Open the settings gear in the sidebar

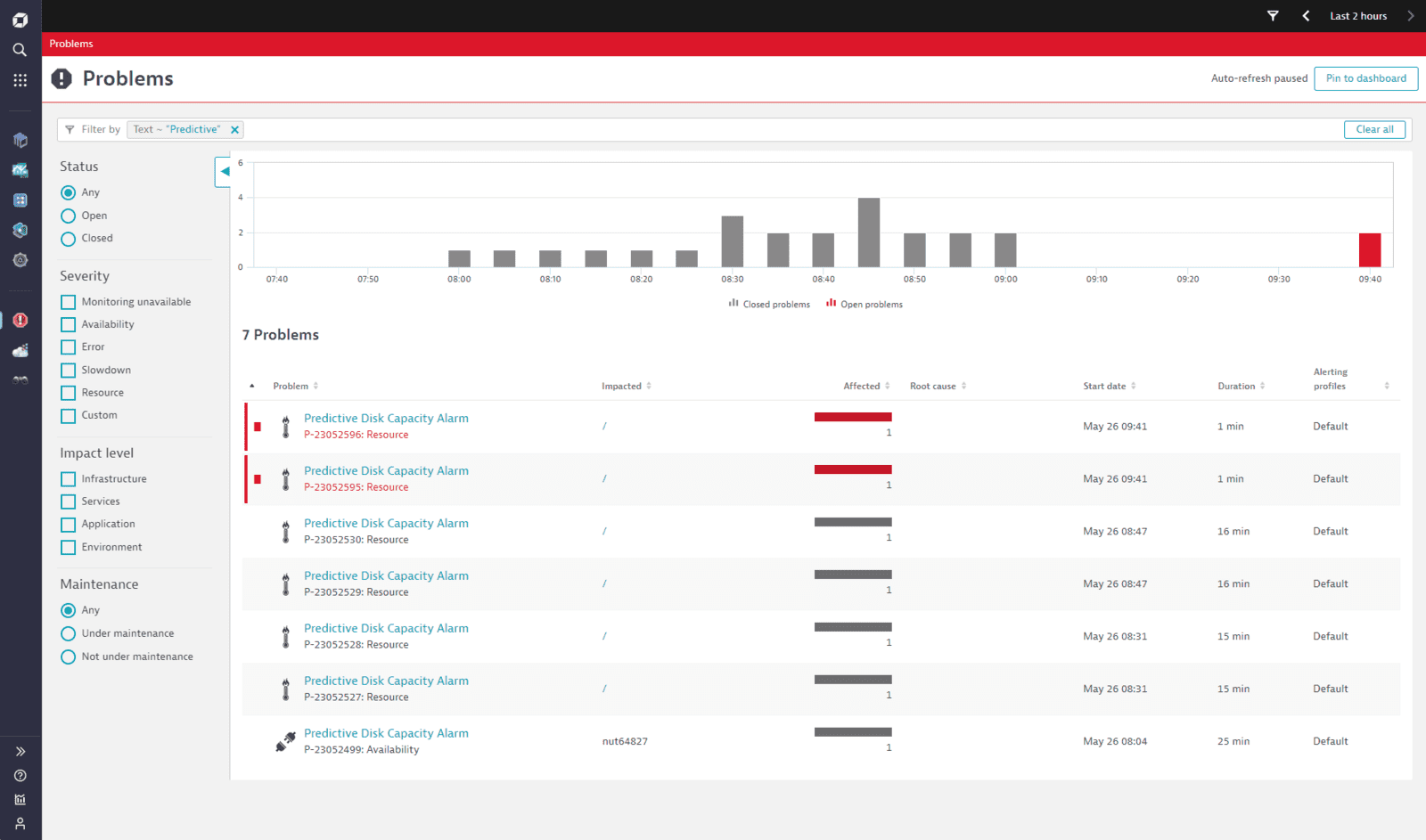(20, 260)
